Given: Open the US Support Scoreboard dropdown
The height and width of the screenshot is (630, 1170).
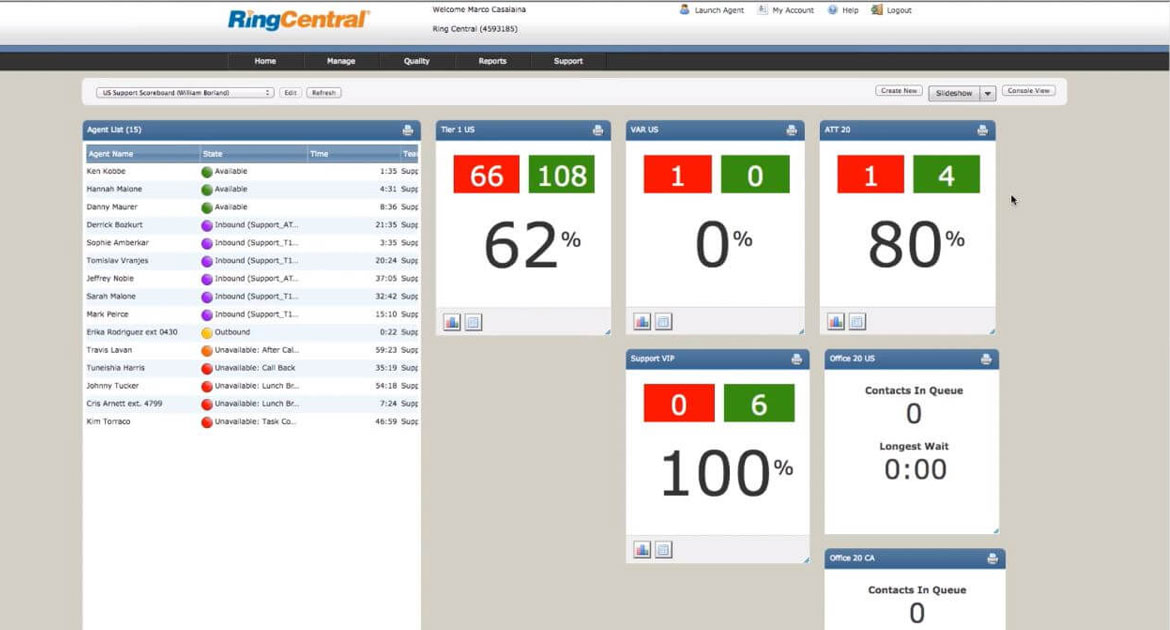Looking at the screenshot, I should (185, 93).
